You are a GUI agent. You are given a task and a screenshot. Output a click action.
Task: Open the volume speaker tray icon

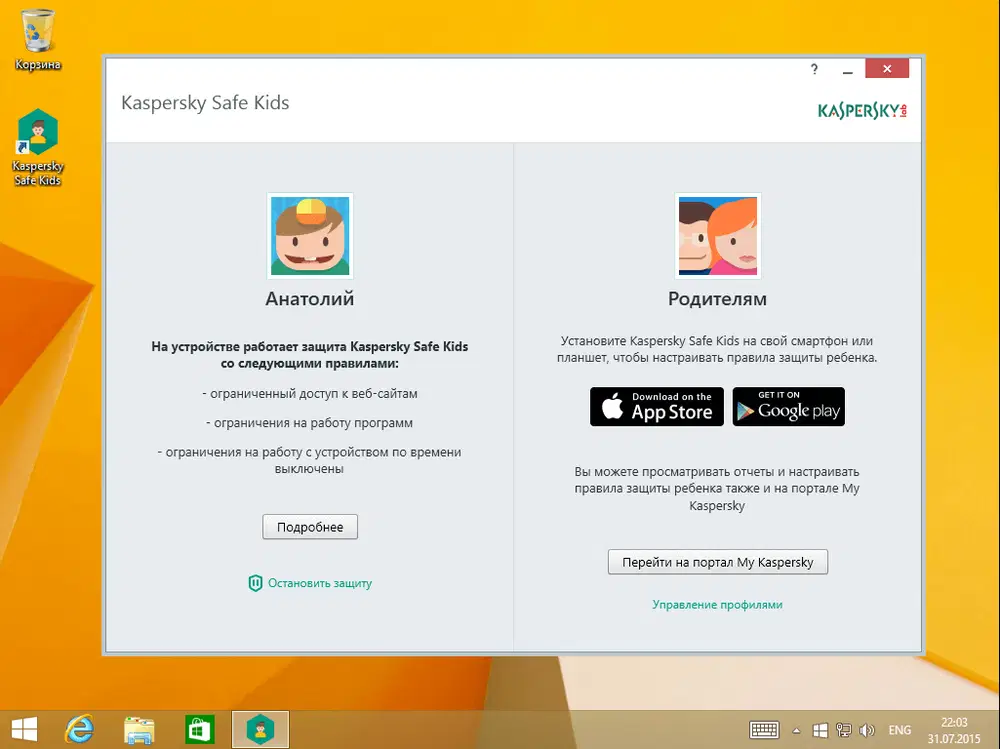[x=866, y=730]
